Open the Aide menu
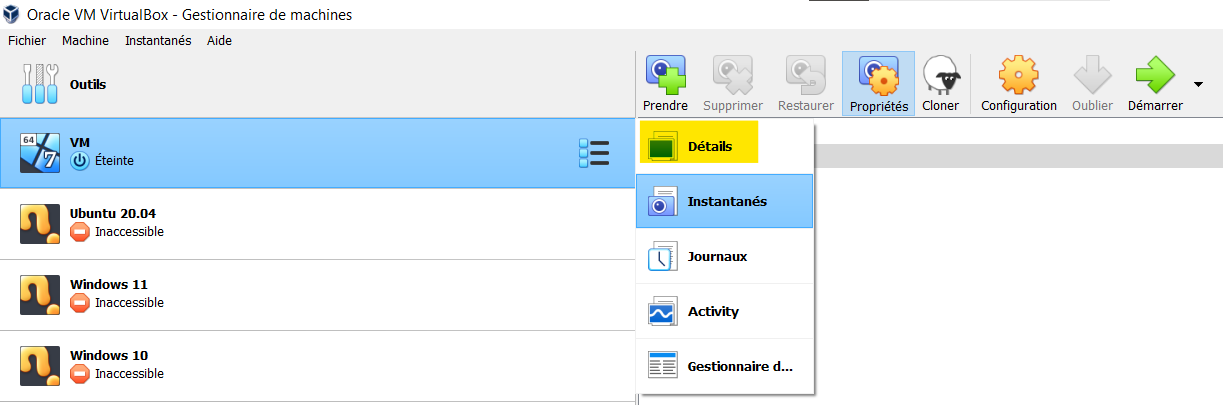 click(219, 41)
